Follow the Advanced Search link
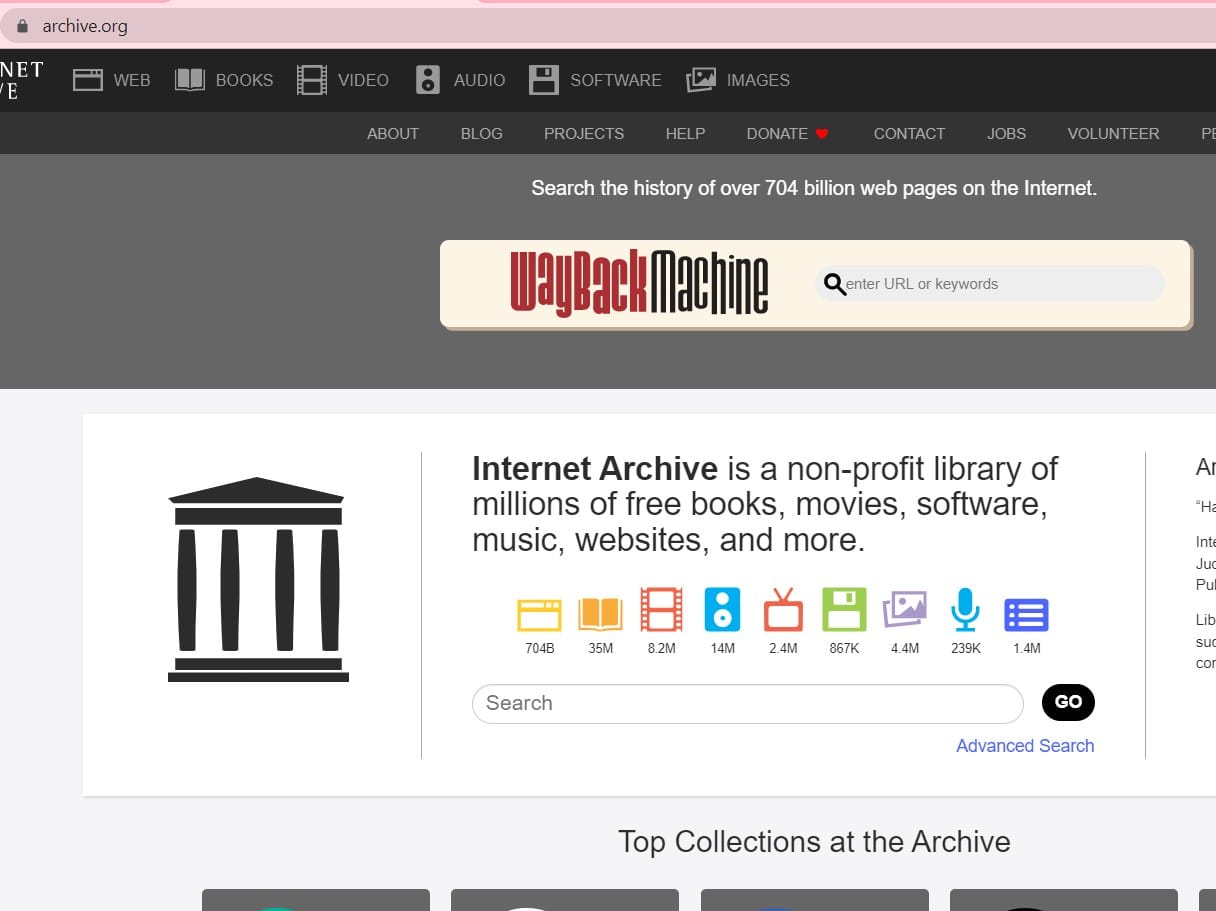Viewport: 1216px width, 911px height. (x=1025, y=746)
